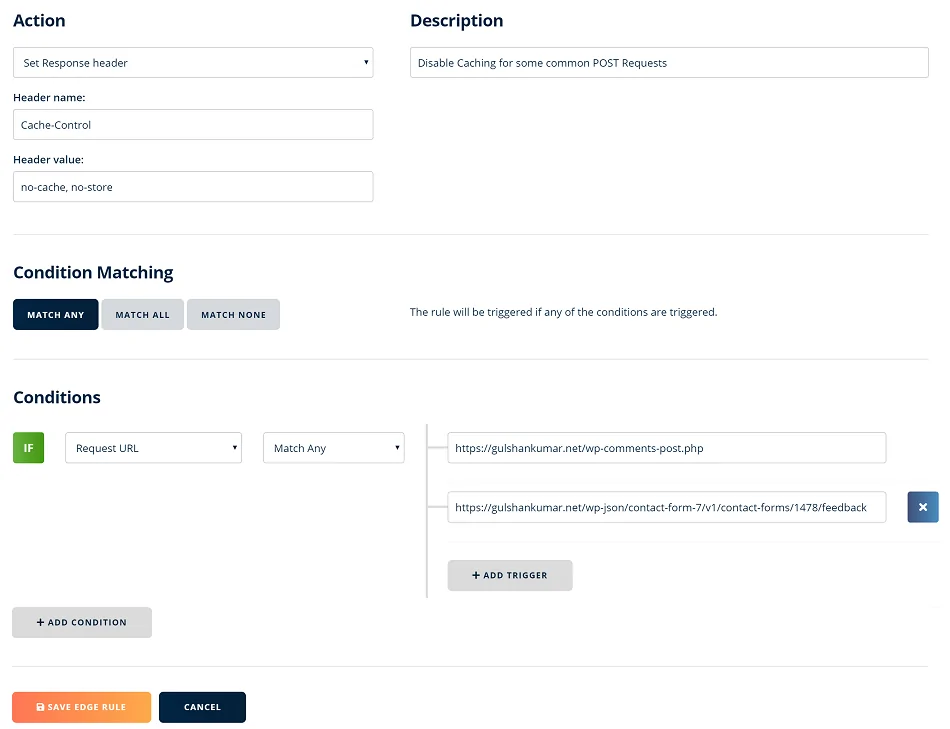Remove the contact-form-7 feedback trigger
The image size is (950, 729).
(922, 507)
